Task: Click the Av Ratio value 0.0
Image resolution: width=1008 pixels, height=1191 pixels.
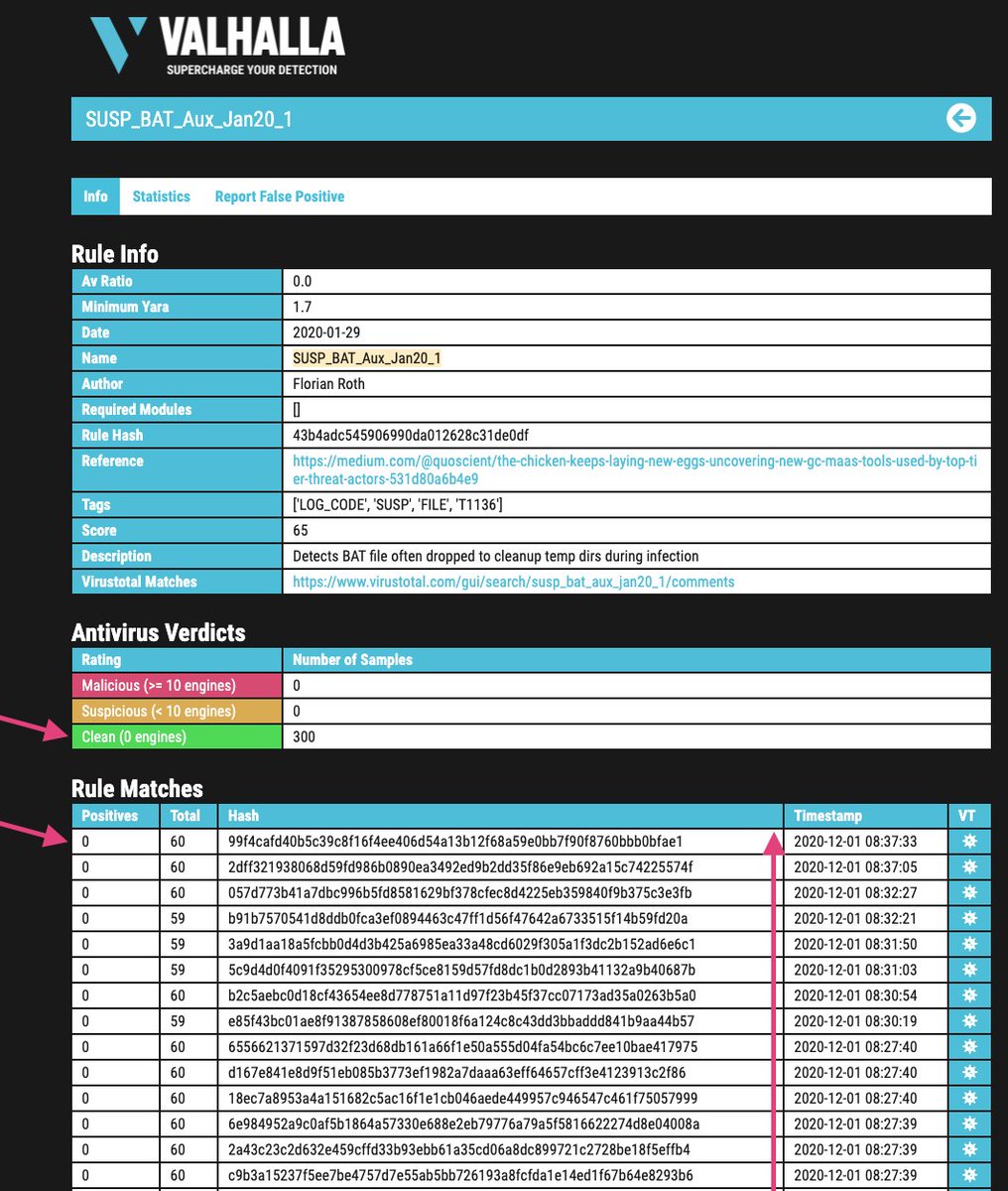Action: (302, 281)
